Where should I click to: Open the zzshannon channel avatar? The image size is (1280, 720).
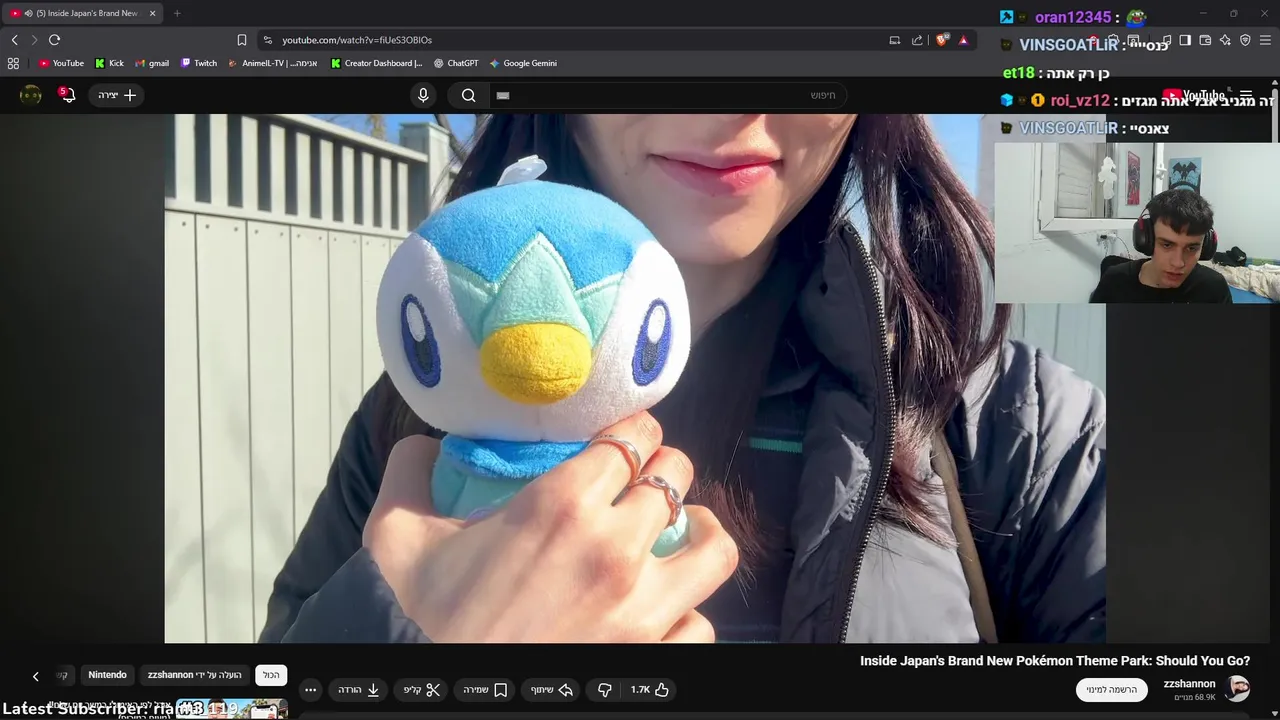pos(1238,689)
